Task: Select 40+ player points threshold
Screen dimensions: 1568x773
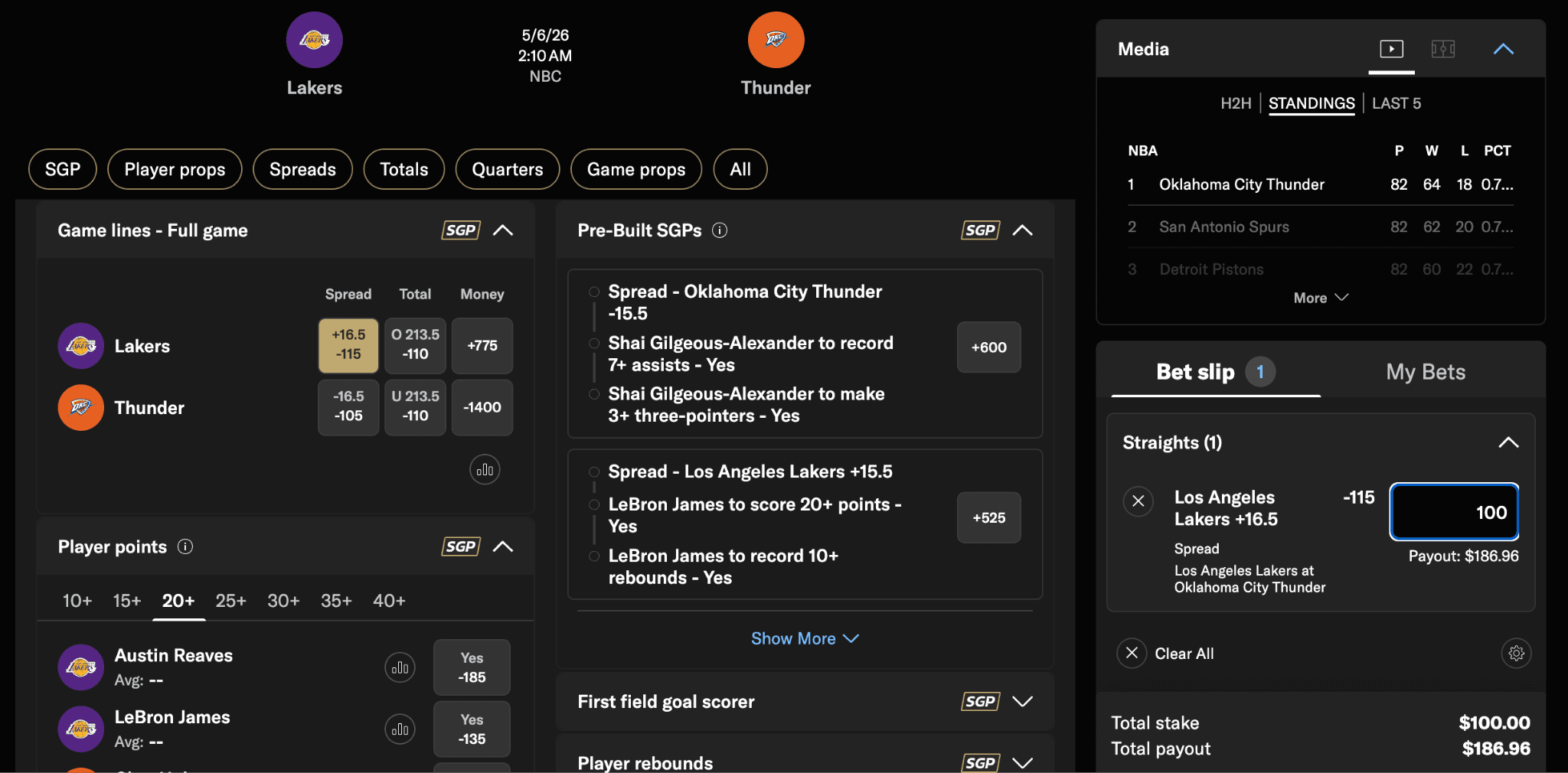Action: coord(389,601)
